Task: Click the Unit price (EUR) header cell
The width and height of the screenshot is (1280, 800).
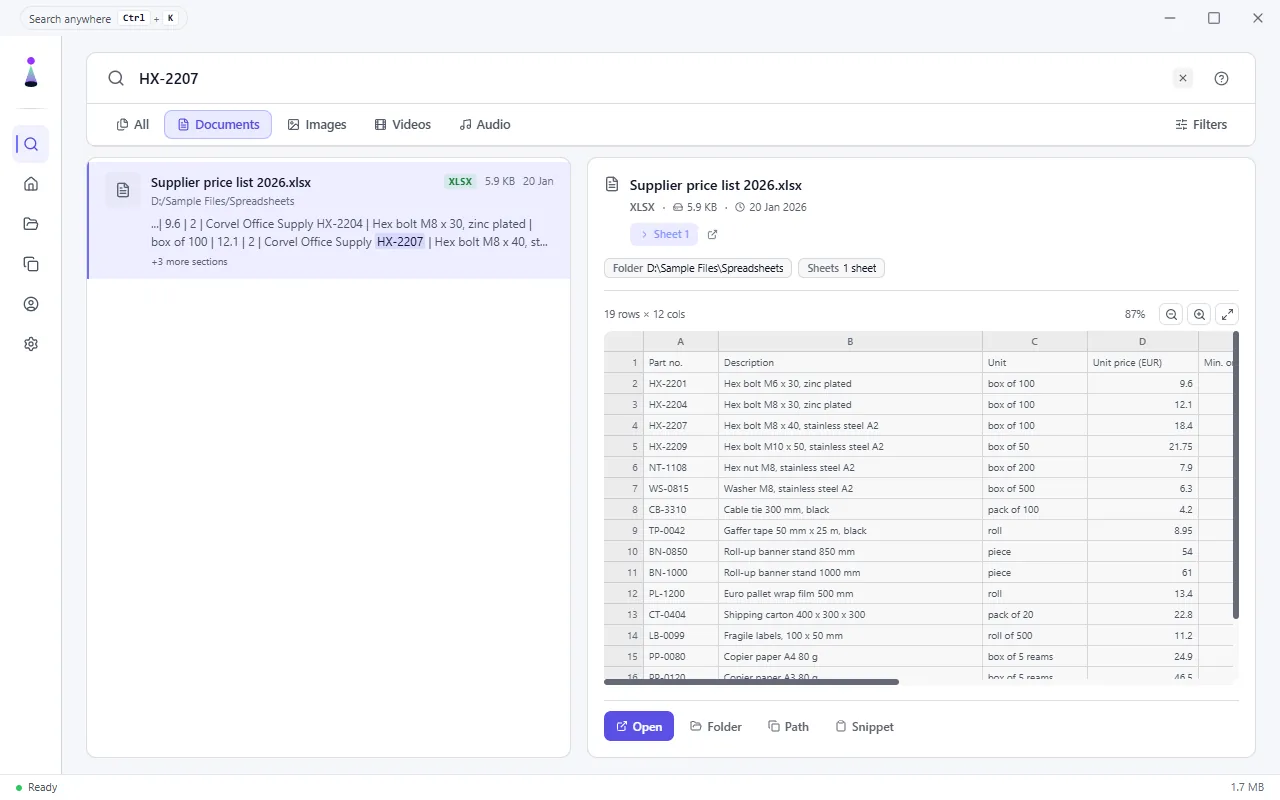Action: 1143,363
